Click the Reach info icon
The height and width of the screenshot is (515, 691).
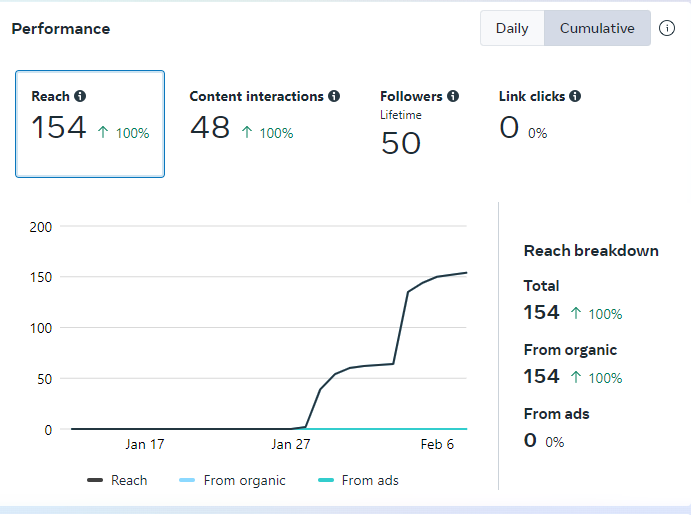(x=80, y=97)
